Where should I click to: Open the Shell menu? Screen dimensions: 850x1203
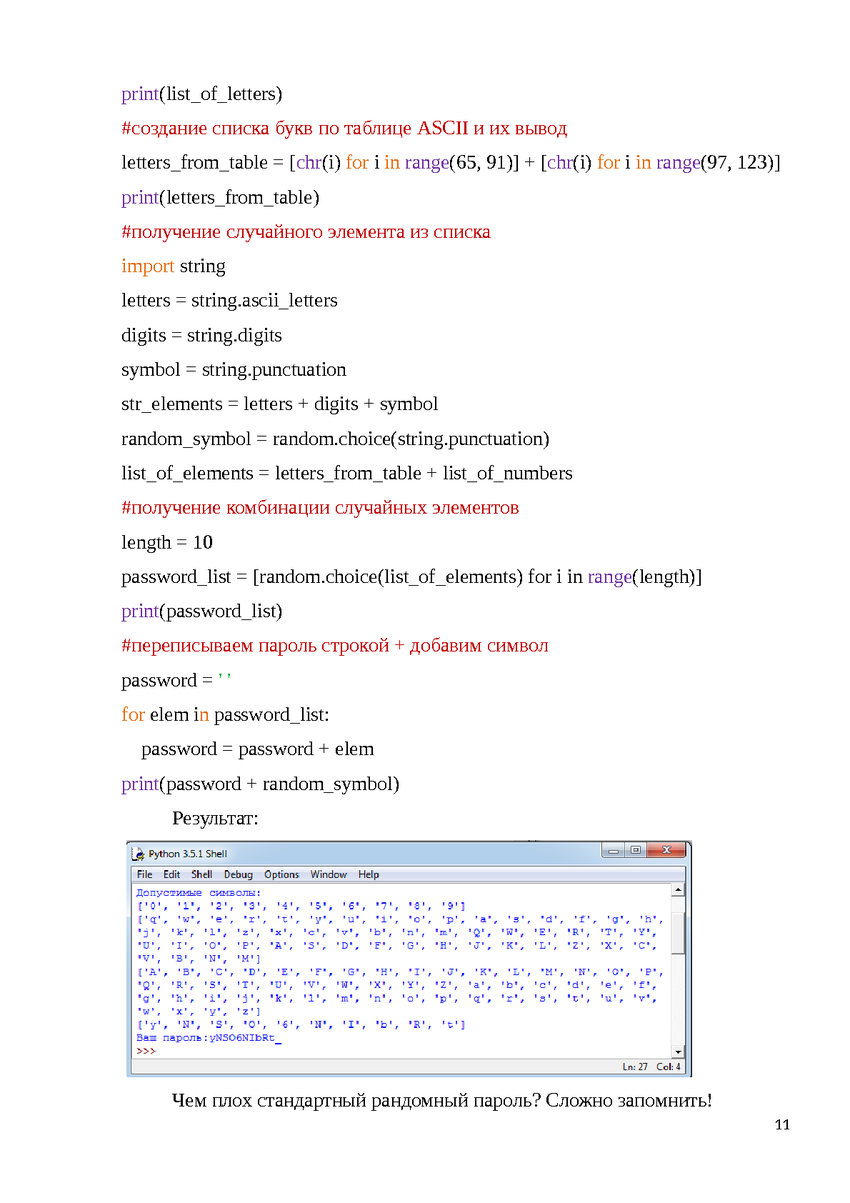click(x=202, y=874)
